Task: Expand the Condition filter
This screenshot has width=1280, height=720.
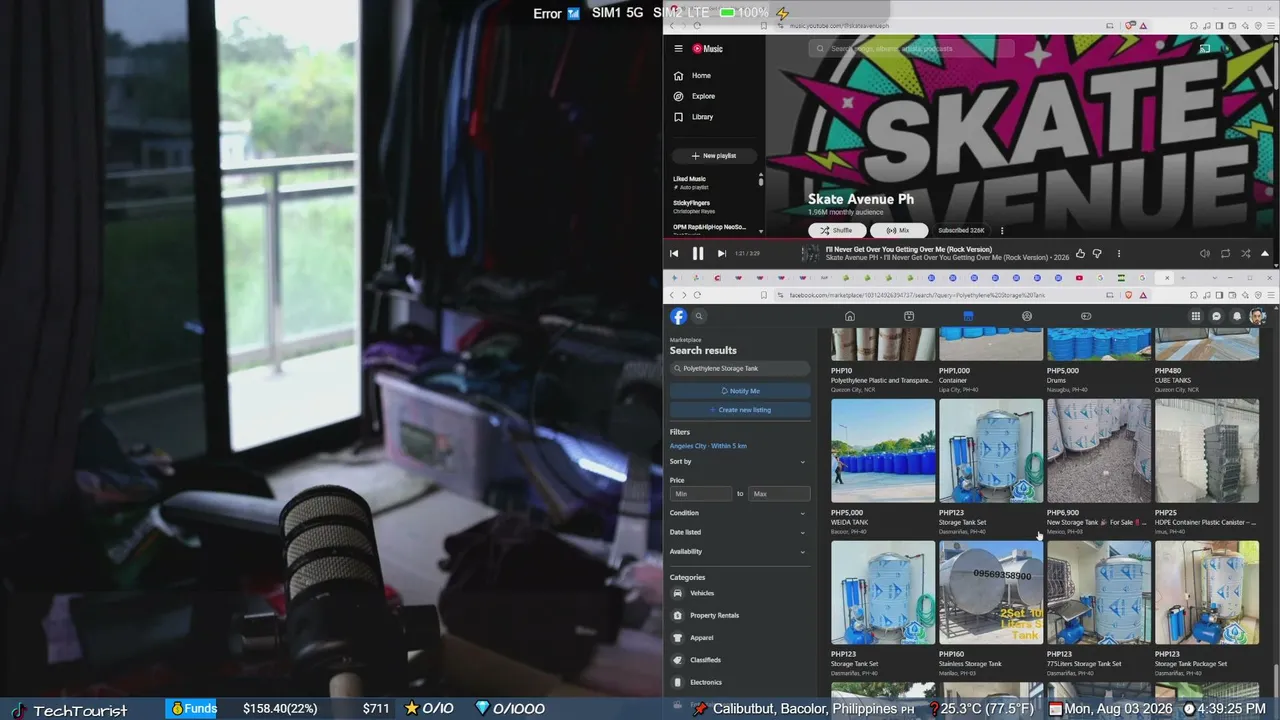Action: 738,513
